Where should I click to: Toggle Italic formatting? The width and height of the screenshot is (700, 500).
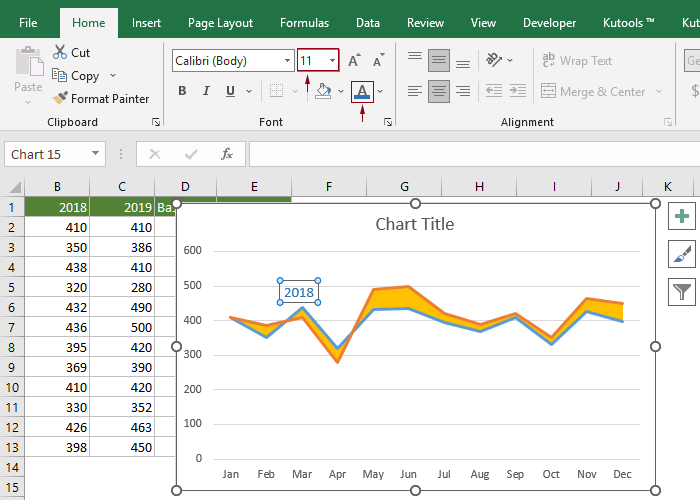pos(206,91)
